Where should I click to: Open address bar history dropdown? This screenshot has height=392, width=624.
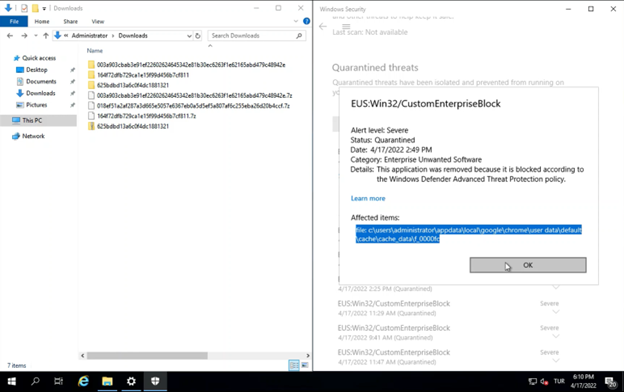coord(189,36)
